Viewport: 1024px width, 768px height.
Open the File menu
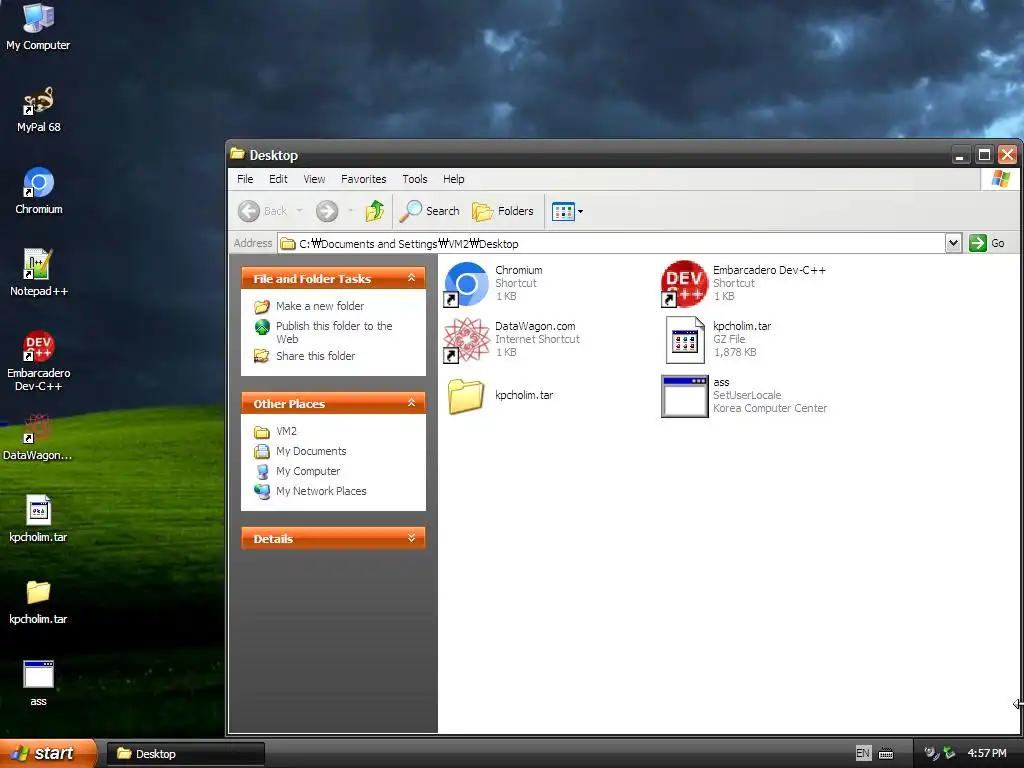tap(245, 179)
